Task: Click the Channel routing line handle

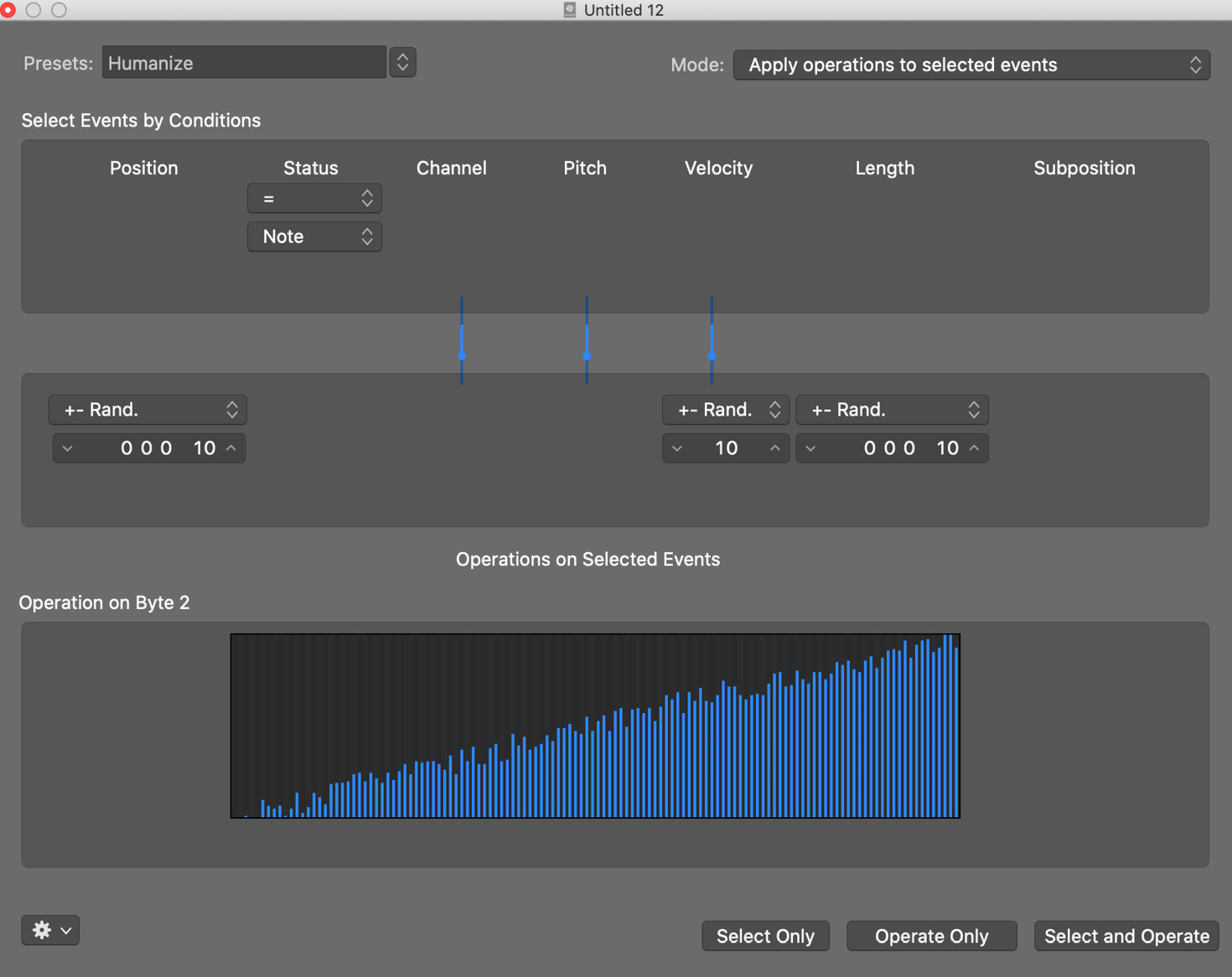Action: [x=462, y=356]
